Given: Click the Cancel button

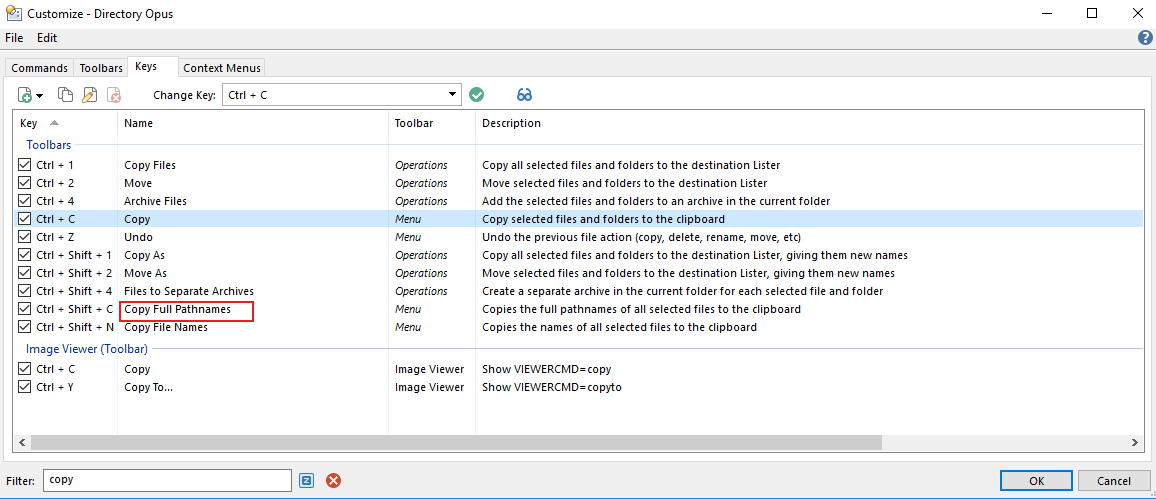Looking at the screenshot, I should coord(1114,481).
